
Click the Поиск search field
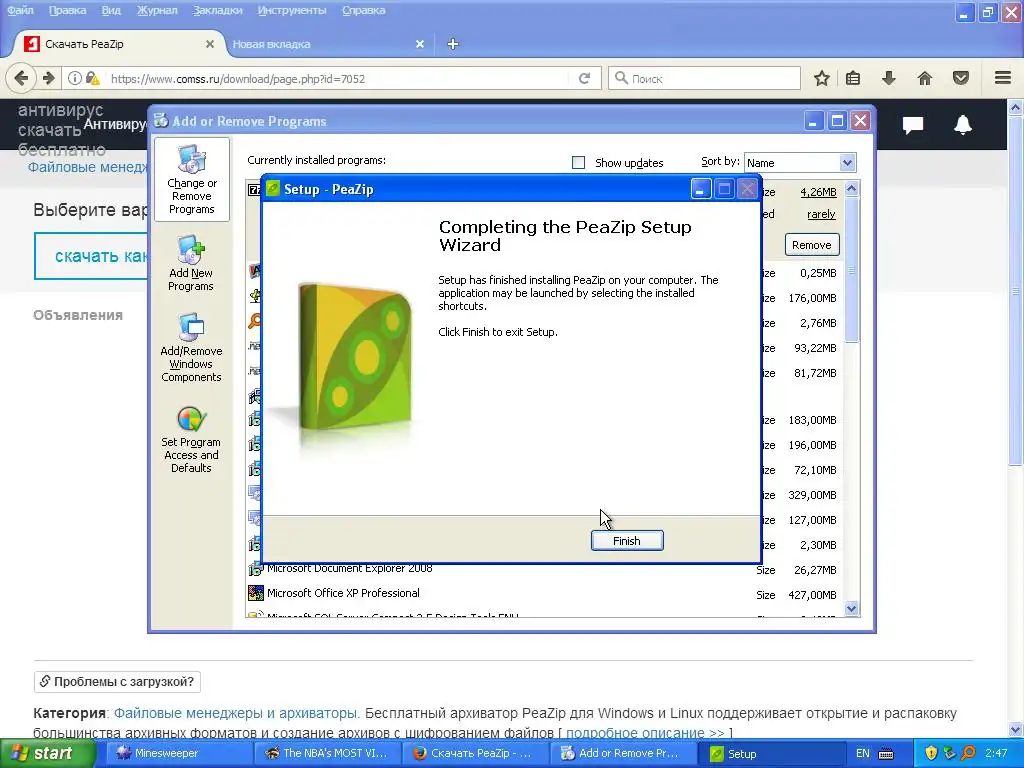[704, 78]
